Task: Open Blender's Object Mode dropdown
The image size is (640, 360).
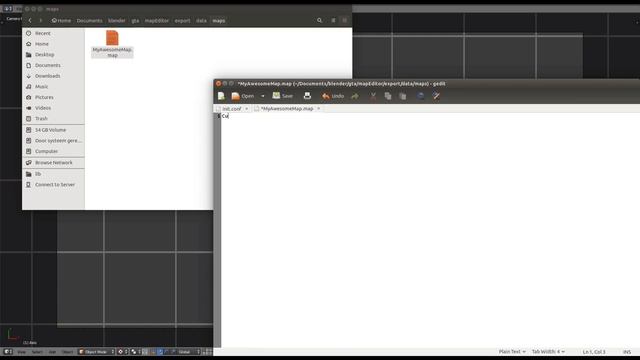Action: (x=96, y=351)
